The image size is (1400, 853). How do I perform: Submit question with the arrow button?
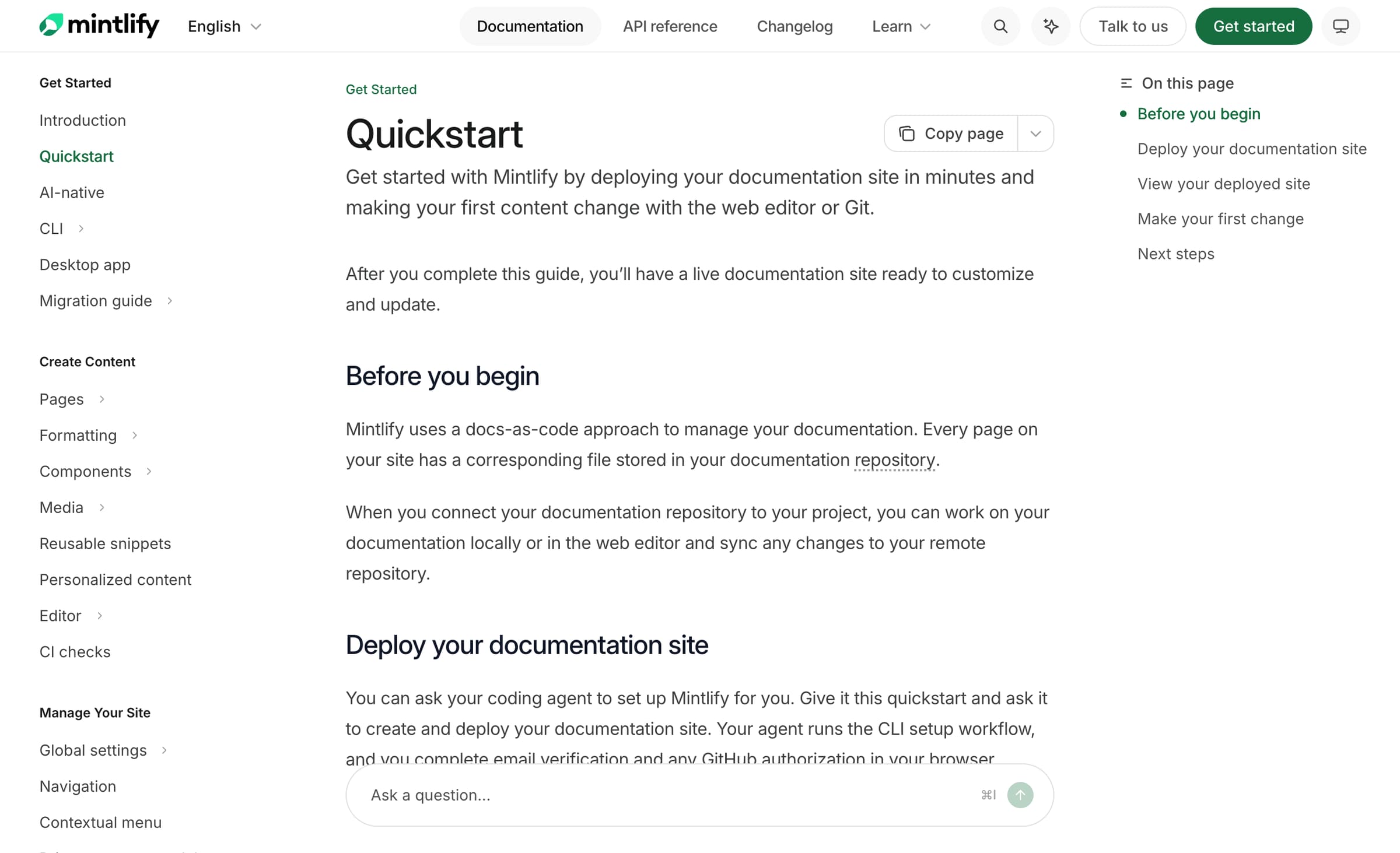(1020, 795)
